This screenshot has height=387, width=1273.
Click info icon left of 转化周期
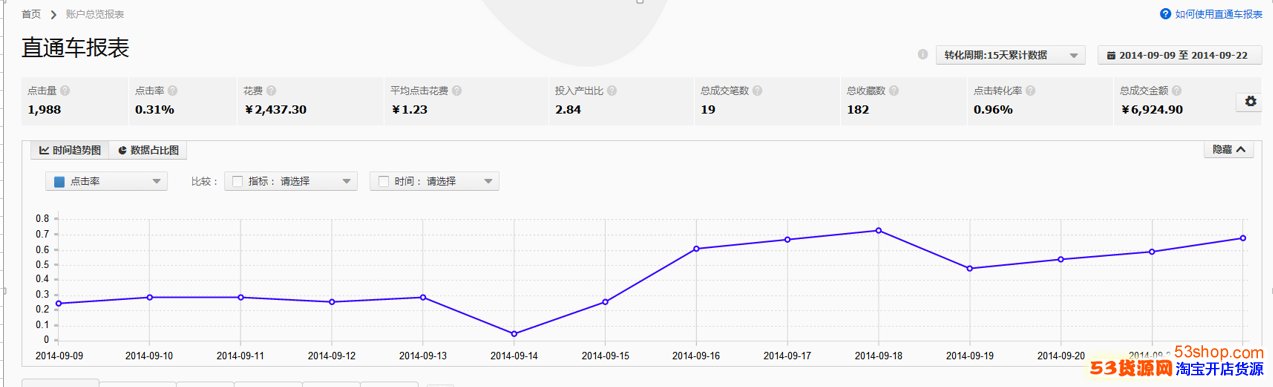923,55
